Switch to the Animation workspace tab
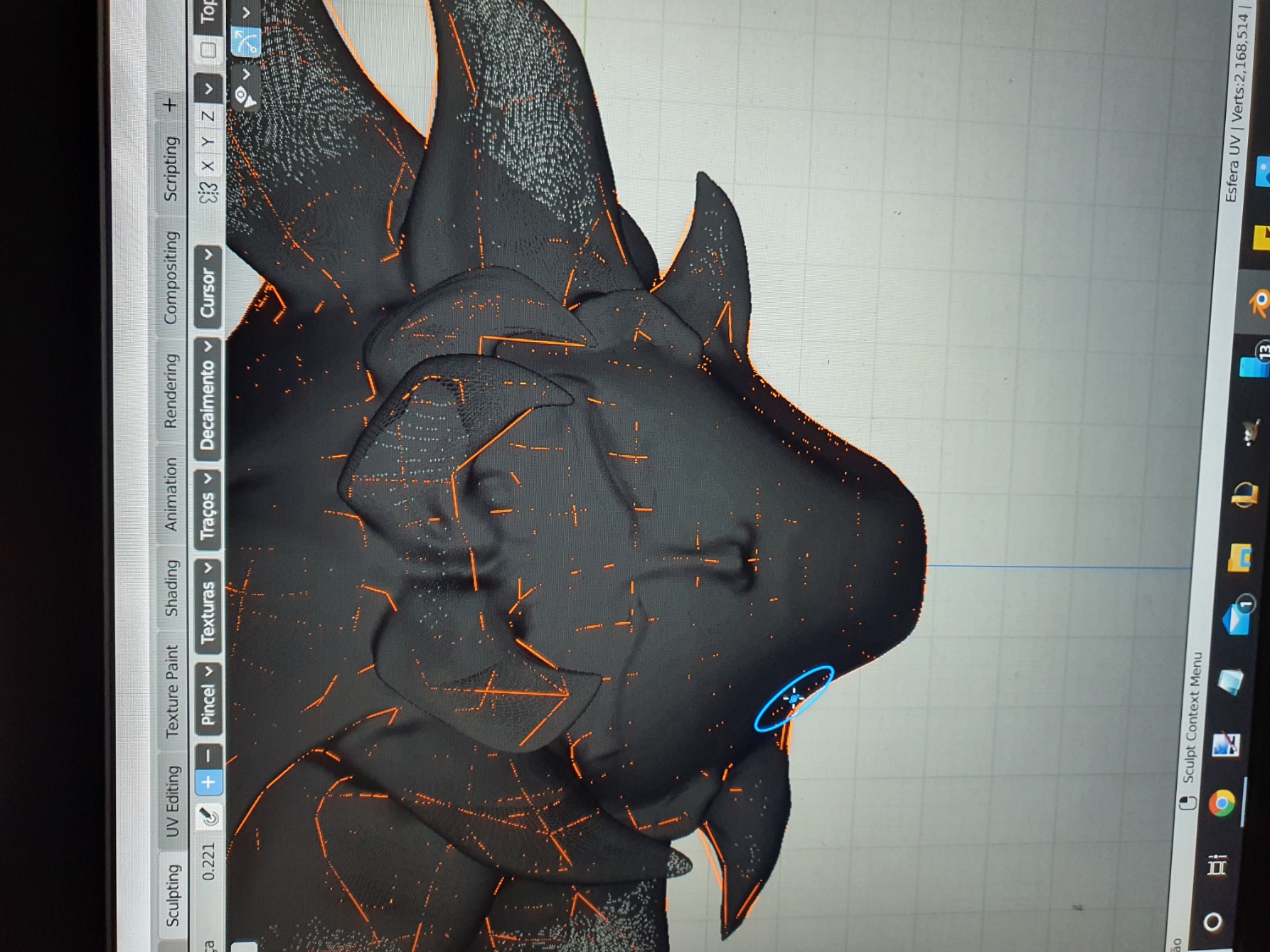 171,493
